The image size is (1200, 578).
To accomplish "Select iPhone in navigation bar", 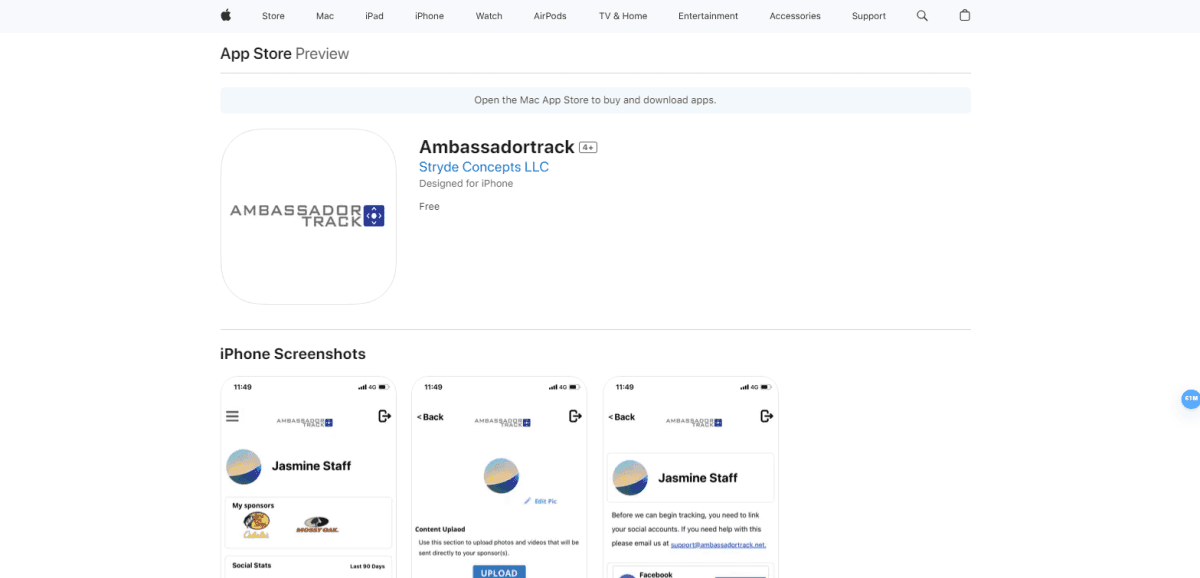I will pyautogui.click(x=429, y=16).
